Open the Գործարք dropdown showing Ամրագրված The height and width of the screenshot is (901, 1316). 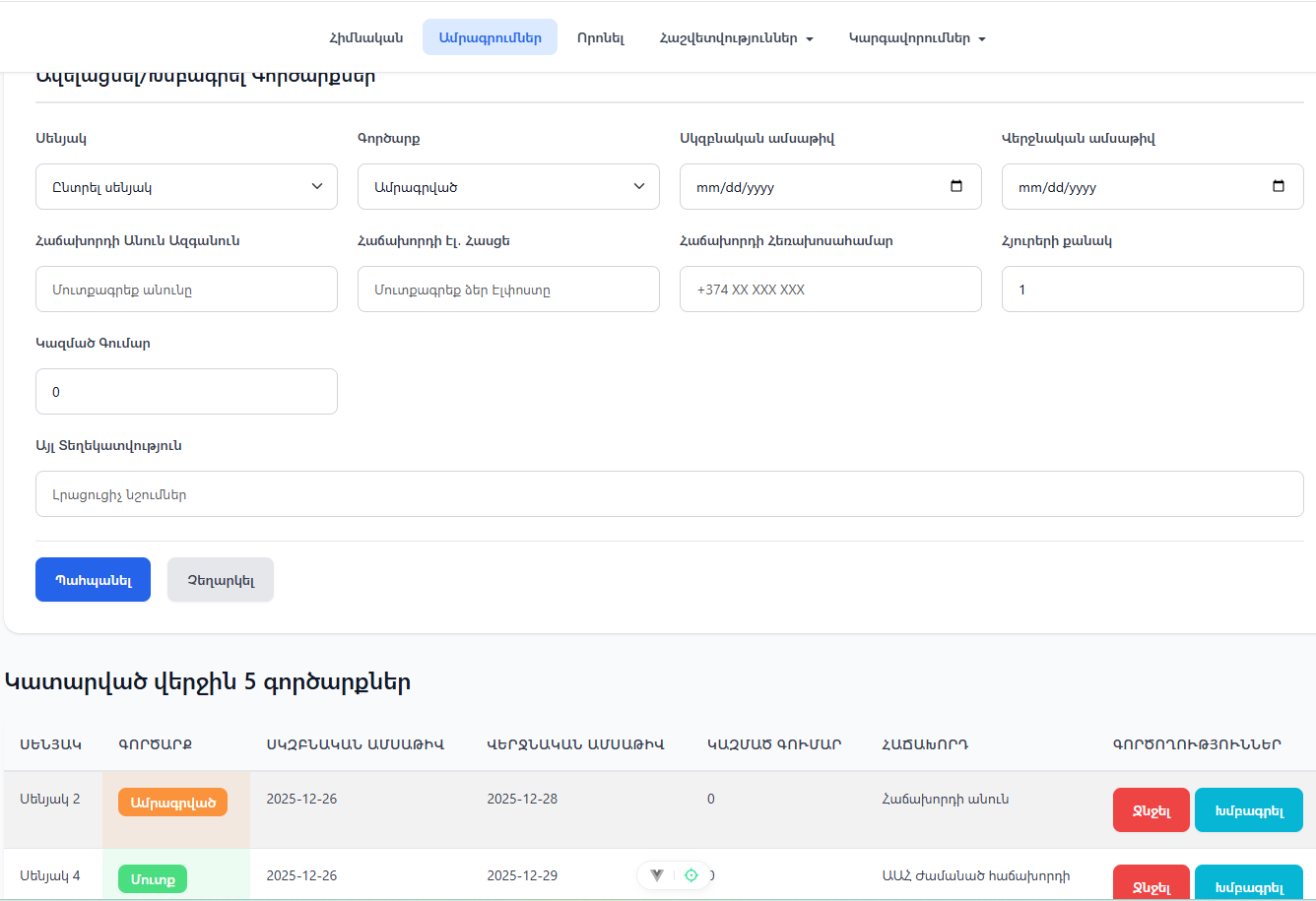(508, 187)
